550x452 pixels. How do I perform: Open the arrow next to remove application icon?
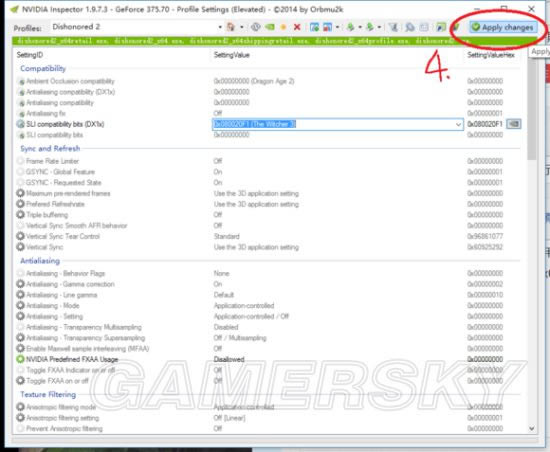click(x=337, y=27)
